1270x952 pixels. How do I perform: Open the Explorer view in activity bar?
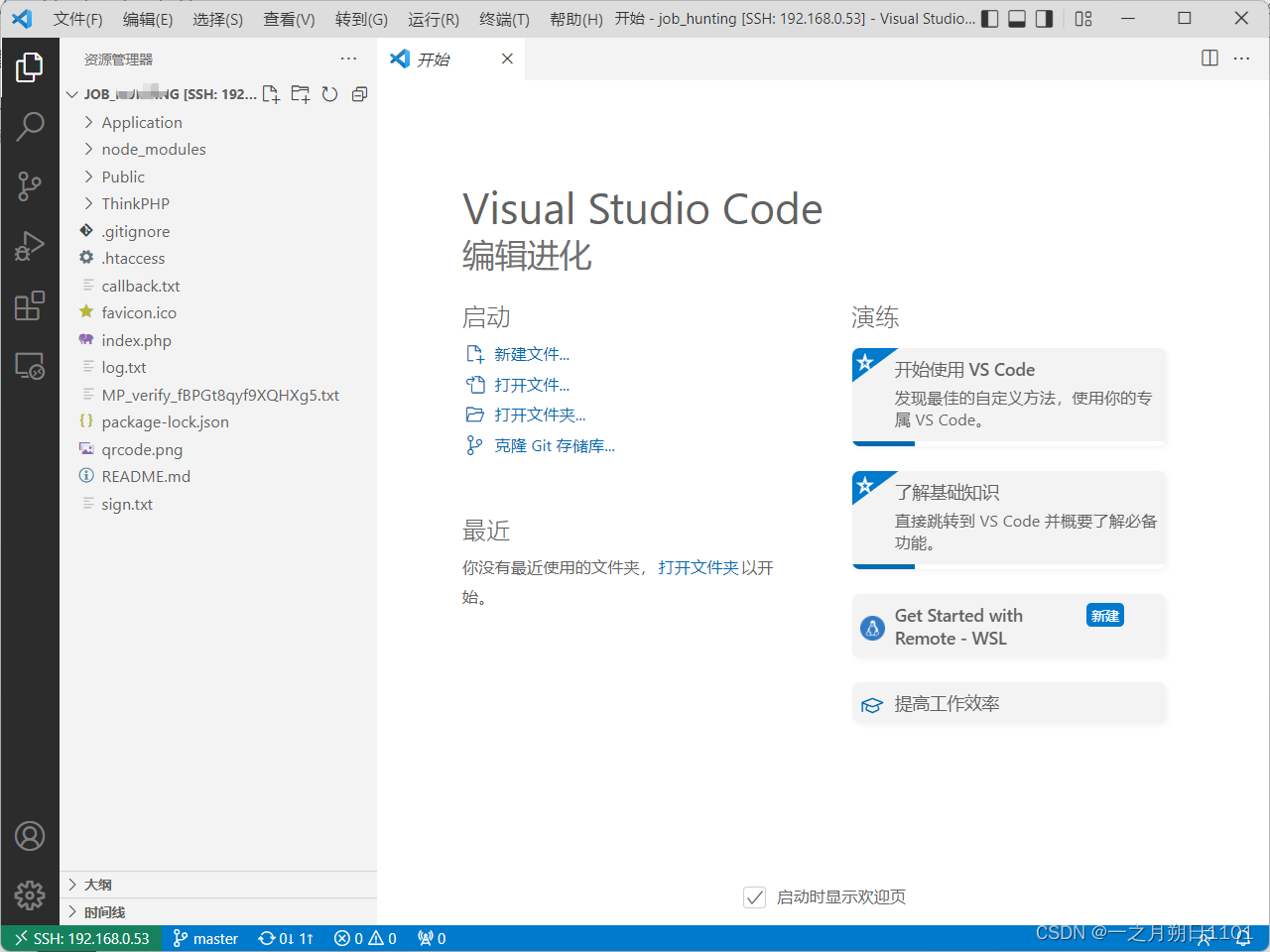click(x=30, y=67)
